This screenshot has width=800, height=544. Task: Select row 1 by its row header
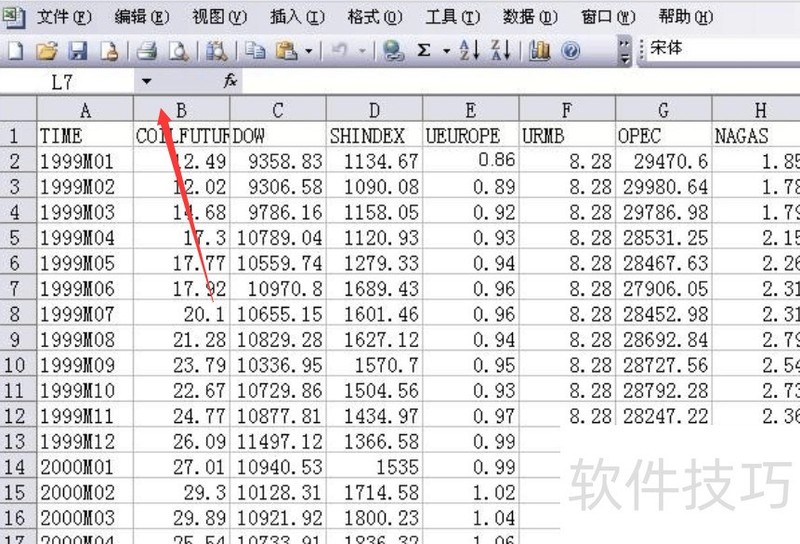point(18,135)
